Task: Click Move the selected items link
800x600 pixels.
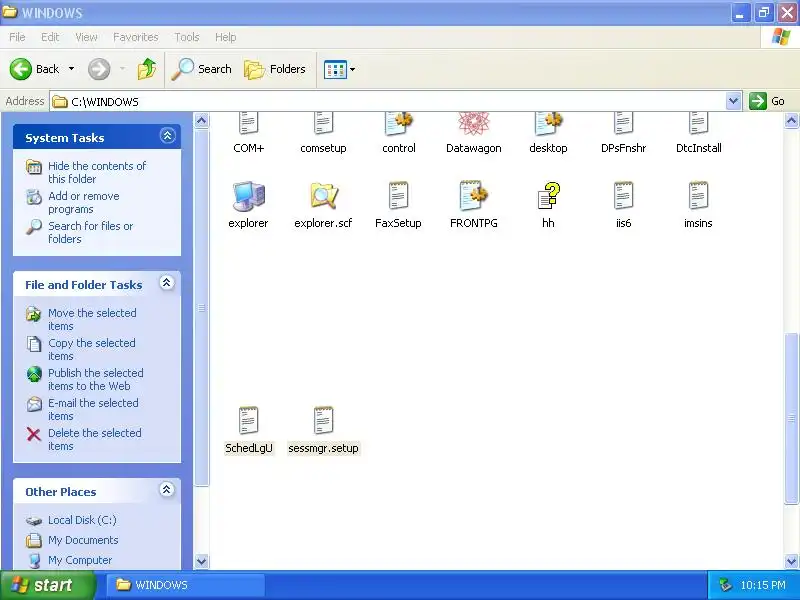Action: (92, 319)
